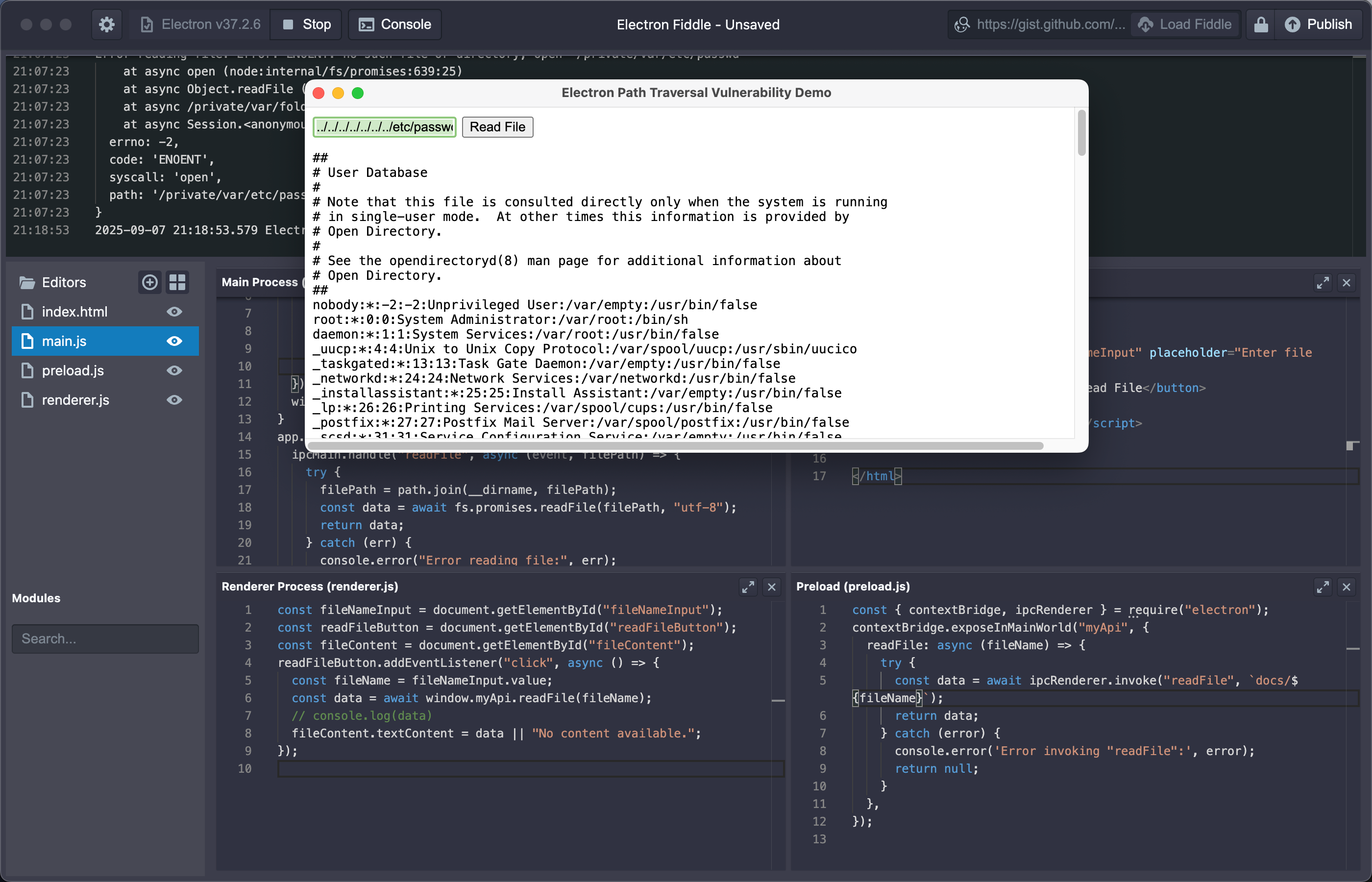
Task: Toggle visibility of main.js editor
Action: pos(174,342)
